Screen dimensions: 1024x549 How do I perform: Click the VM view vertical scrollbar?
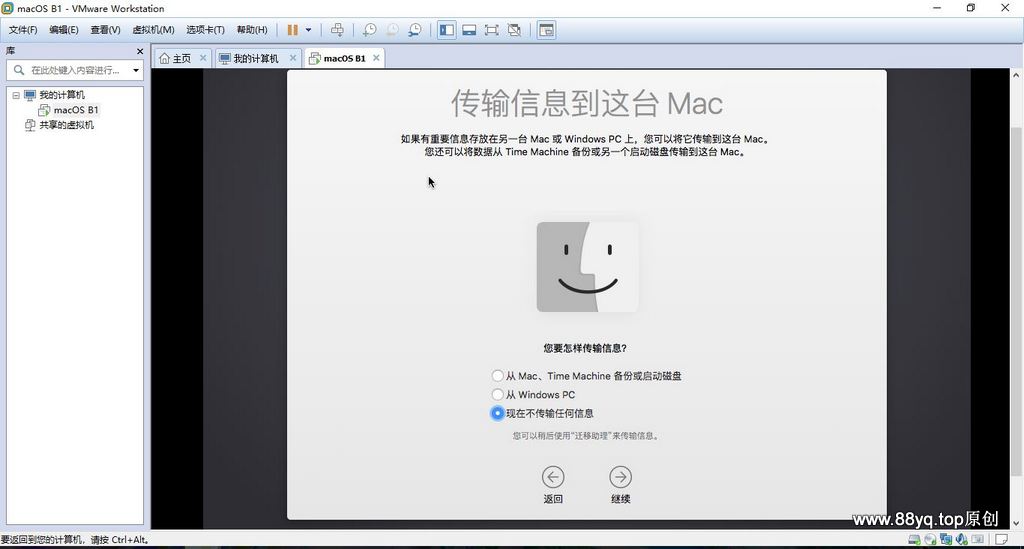1016,300
